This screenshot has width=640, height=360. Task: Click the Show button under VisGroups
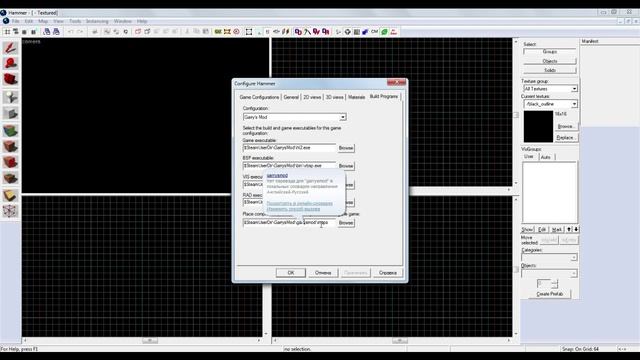click(528, 229)
